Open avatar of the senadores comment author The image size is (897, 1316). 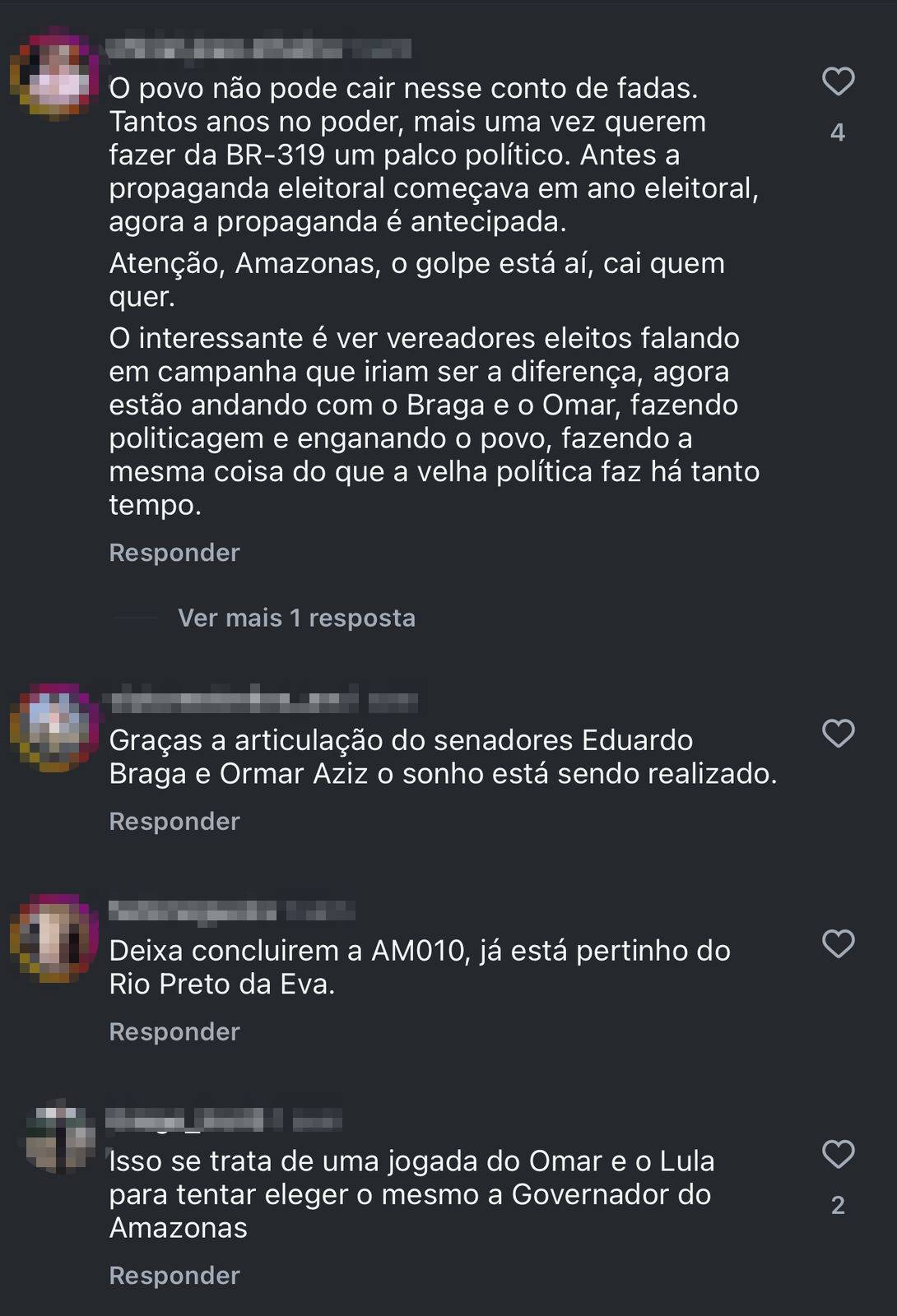tap(56, 728)
